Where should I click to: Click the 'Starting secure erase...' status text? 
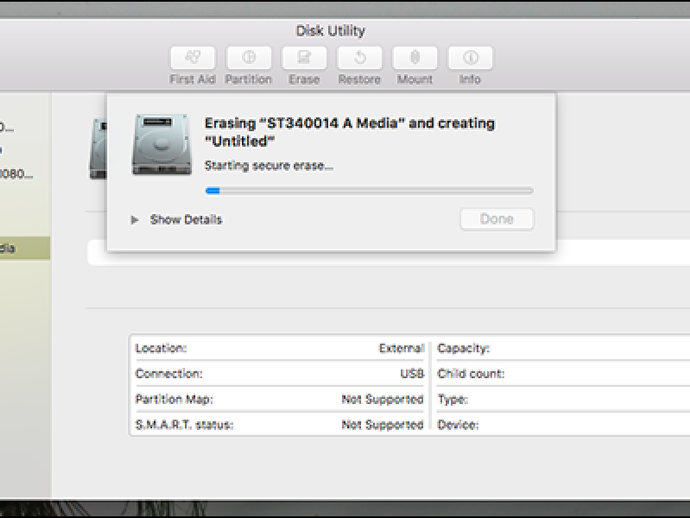pyautogui.click(x=268, y=165)
